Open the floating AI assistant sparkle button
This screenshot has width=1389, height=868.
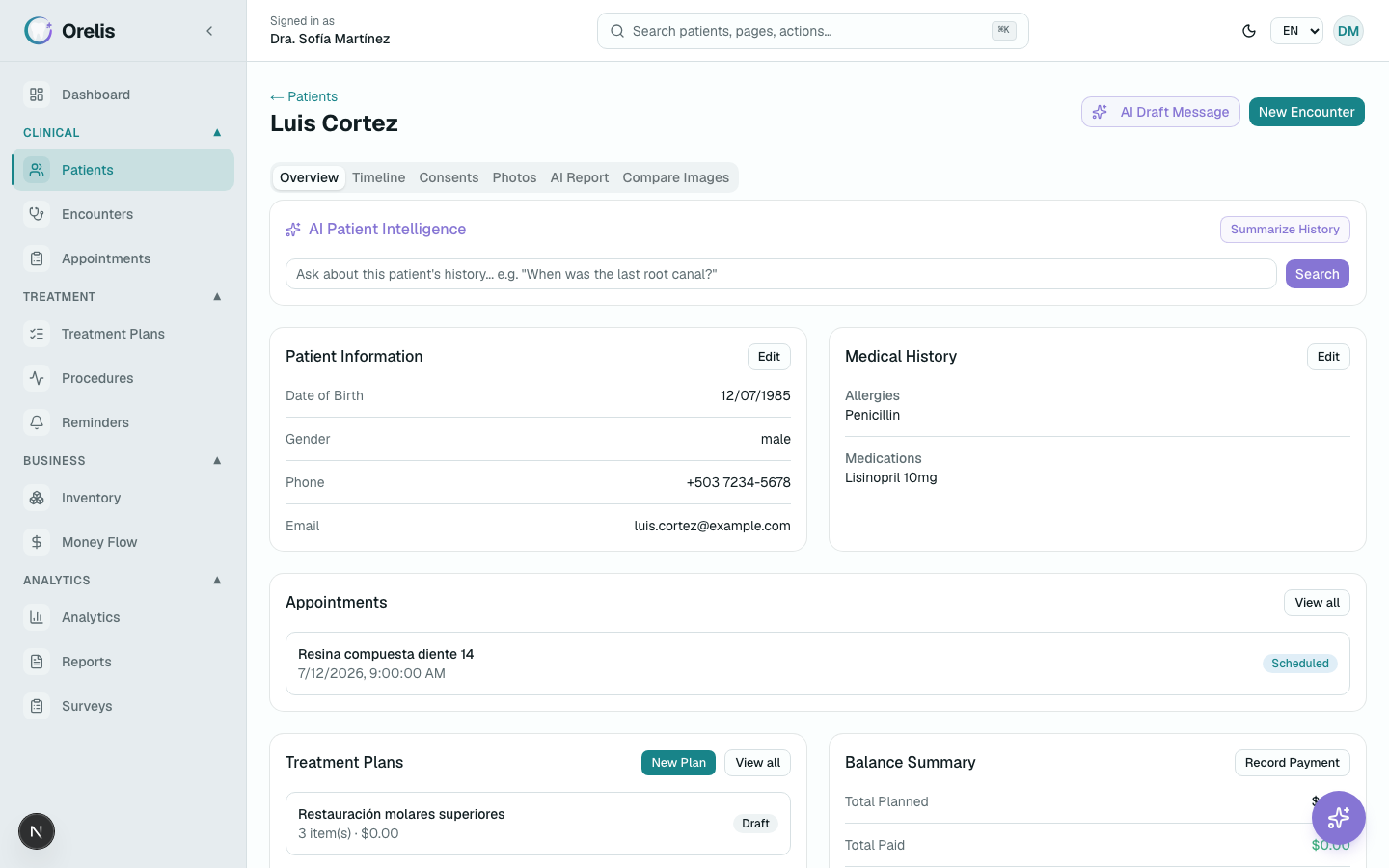1339,818
